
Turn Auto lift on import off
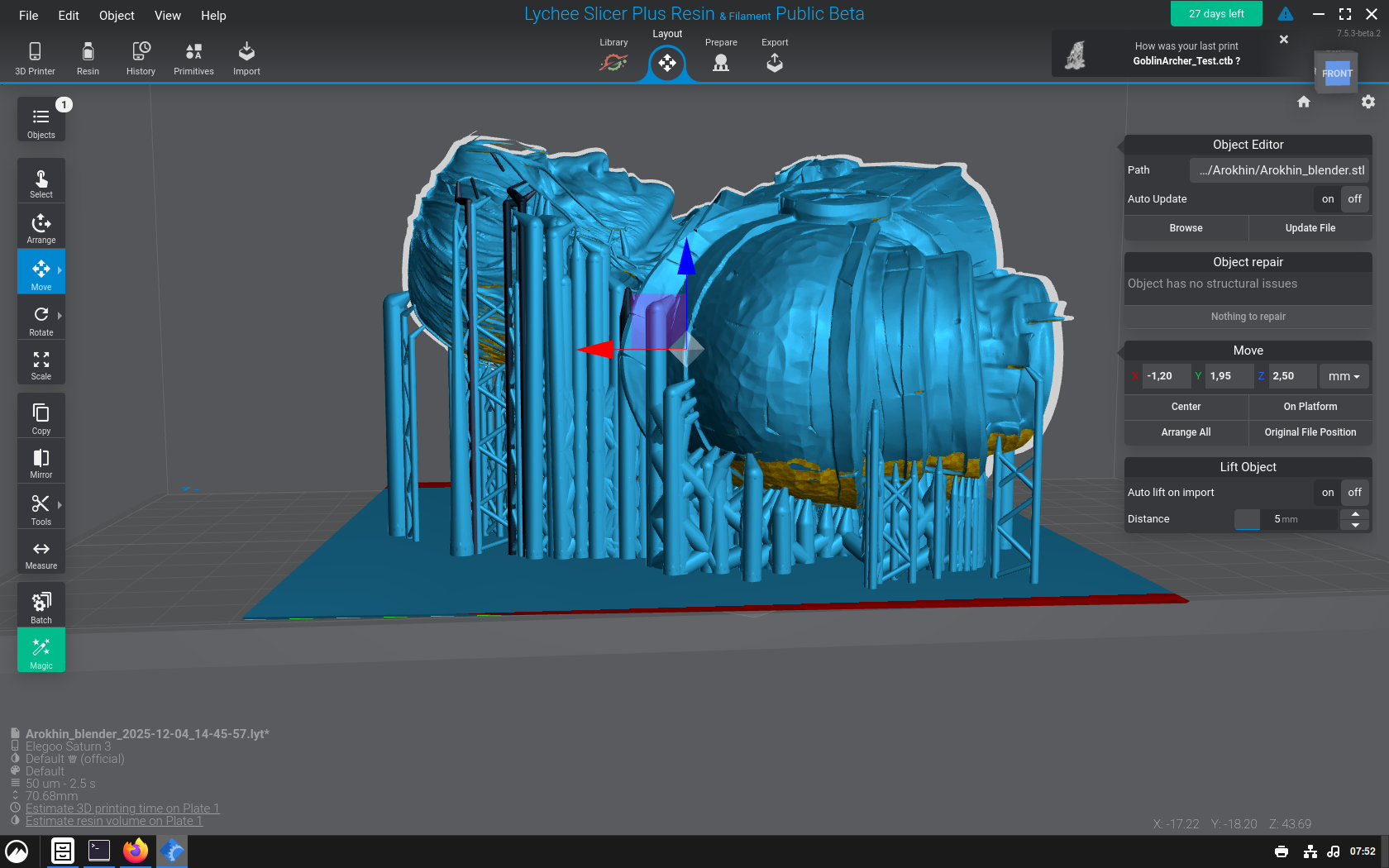1354,493
